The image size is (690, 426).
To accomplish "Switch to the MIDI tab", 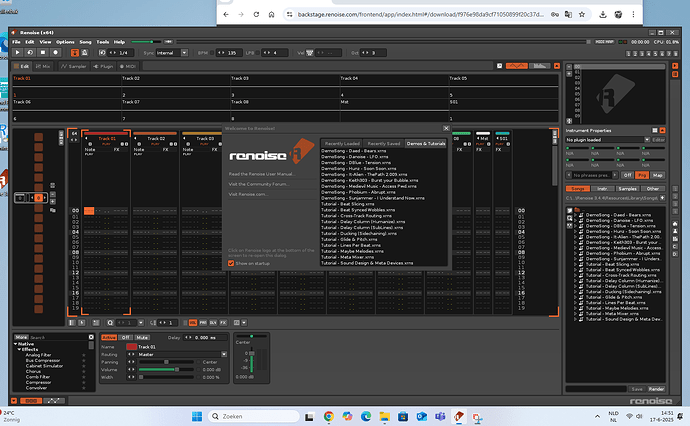I will (x=128, y=66).
